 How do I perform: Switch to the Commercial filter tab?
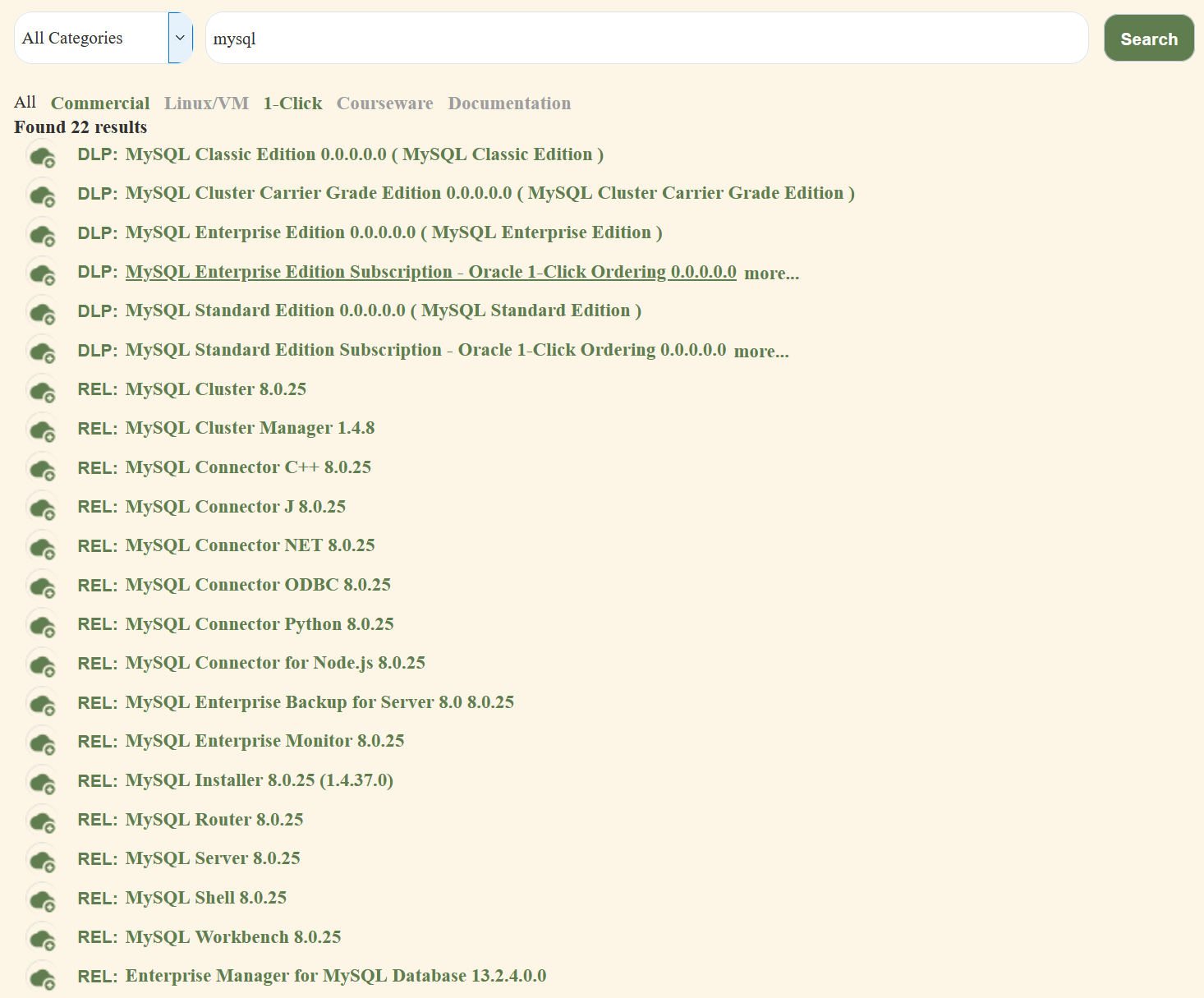(100, 103)
